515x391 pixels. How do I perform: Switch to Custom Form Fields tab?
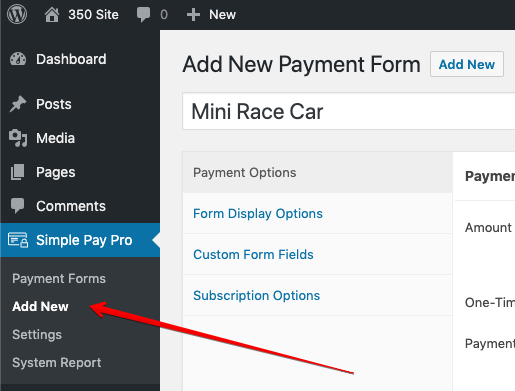(x=253, y=254)
